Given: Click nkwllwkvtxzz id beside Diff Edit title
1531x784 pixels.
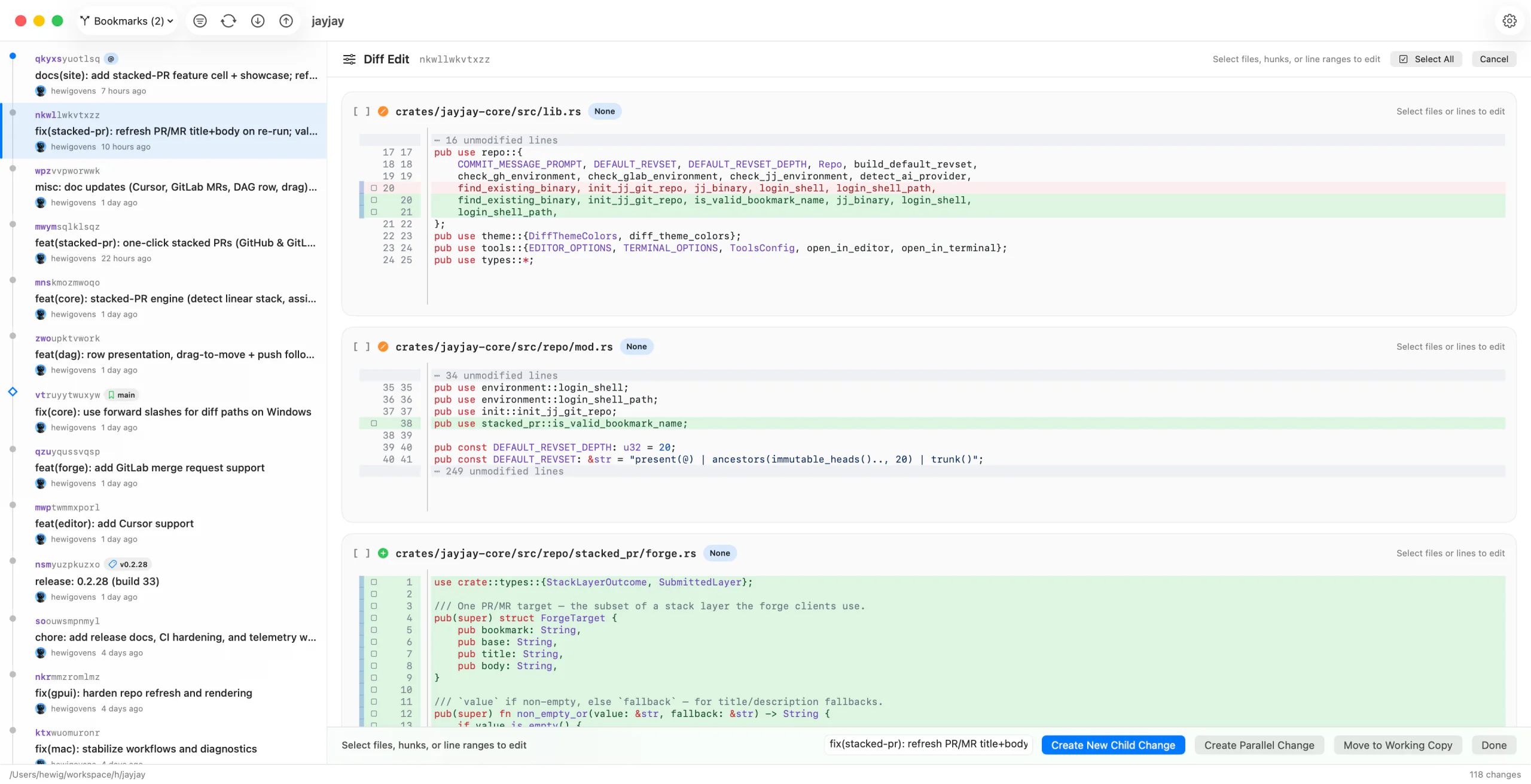Looking at the screenshot, I should (x=455, y=59).
